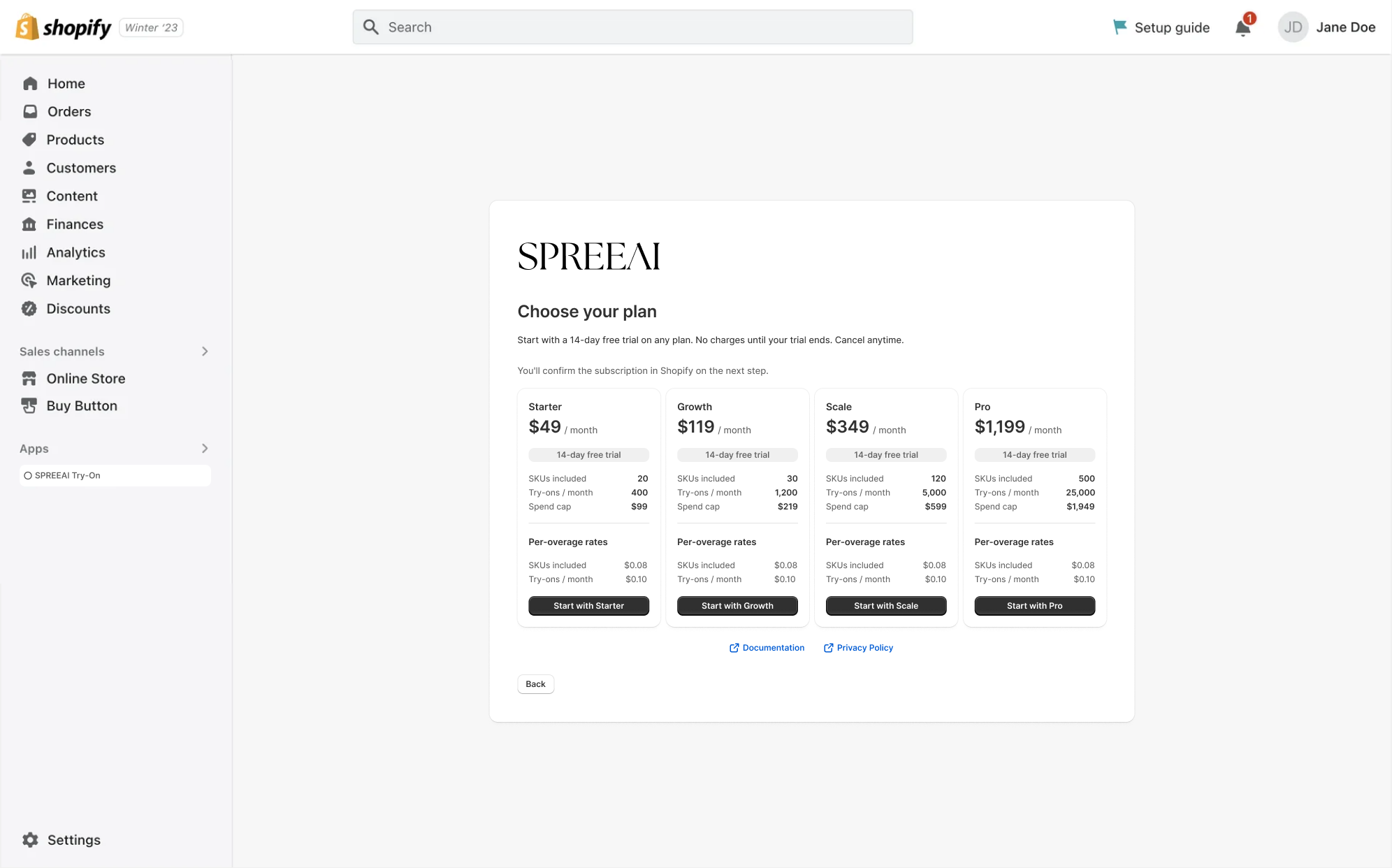Click the Jane Doe account name
Image resolution: width=1392 pixels, height=868 pixels.
(x=1346, y=27)
